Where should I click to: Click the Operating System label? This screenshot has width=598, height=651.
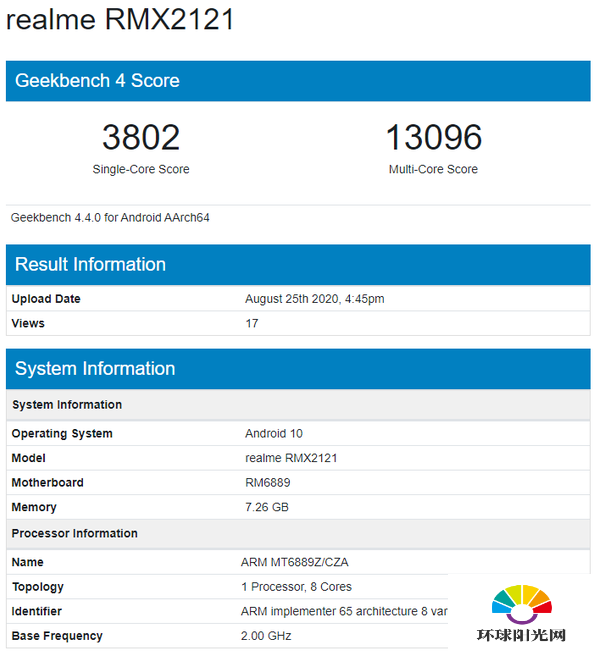(62, 434)
